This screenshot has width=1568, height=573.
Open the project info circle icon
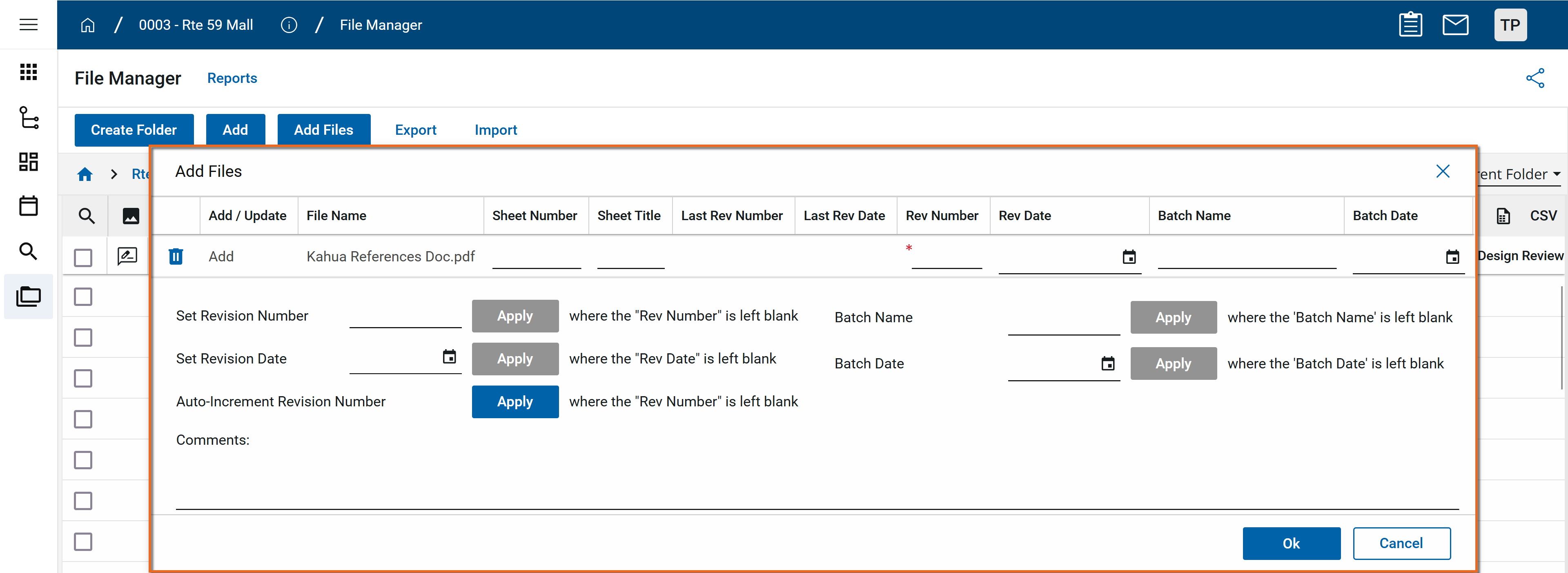(289, 25)
